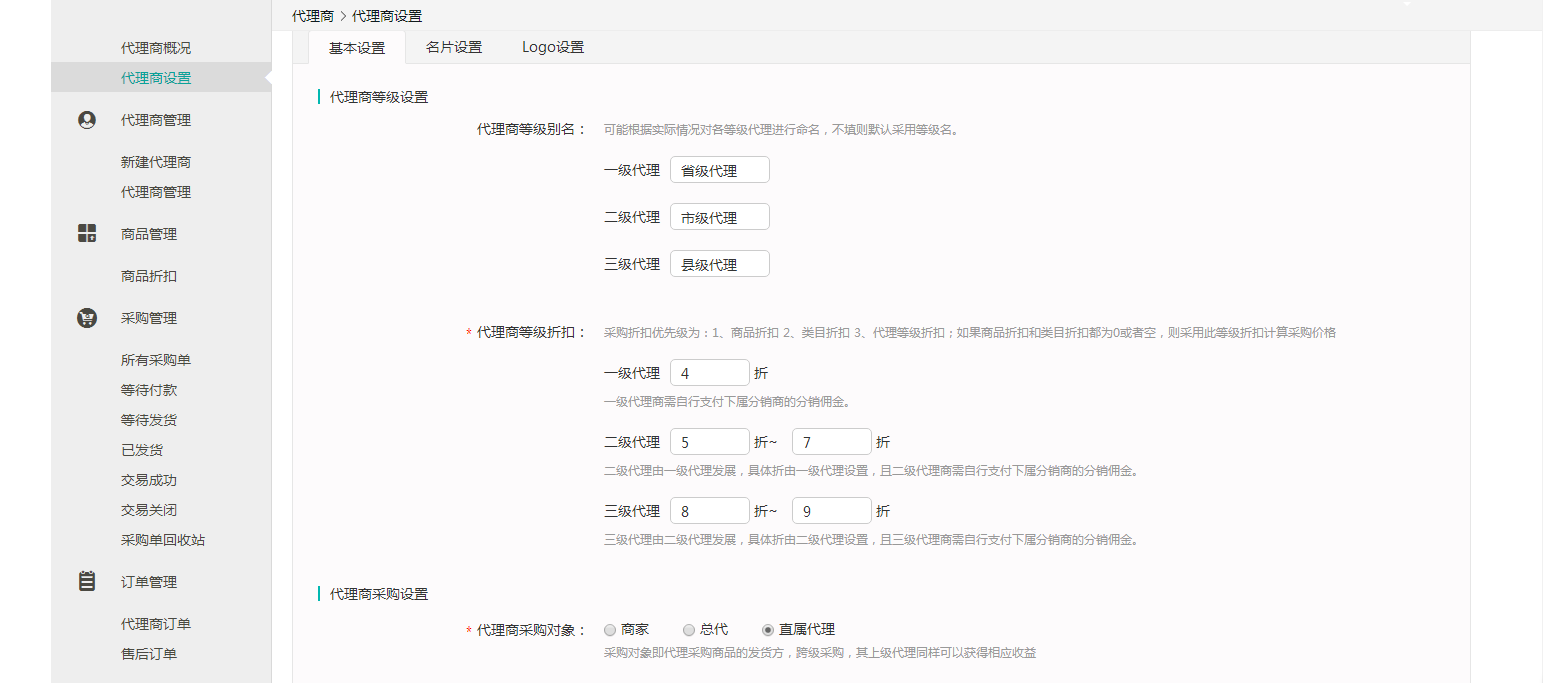Image resolution: width=1543 pixels, height=683 pixels.
Task: Select the 总代 radio option
Action: point(689,630)
